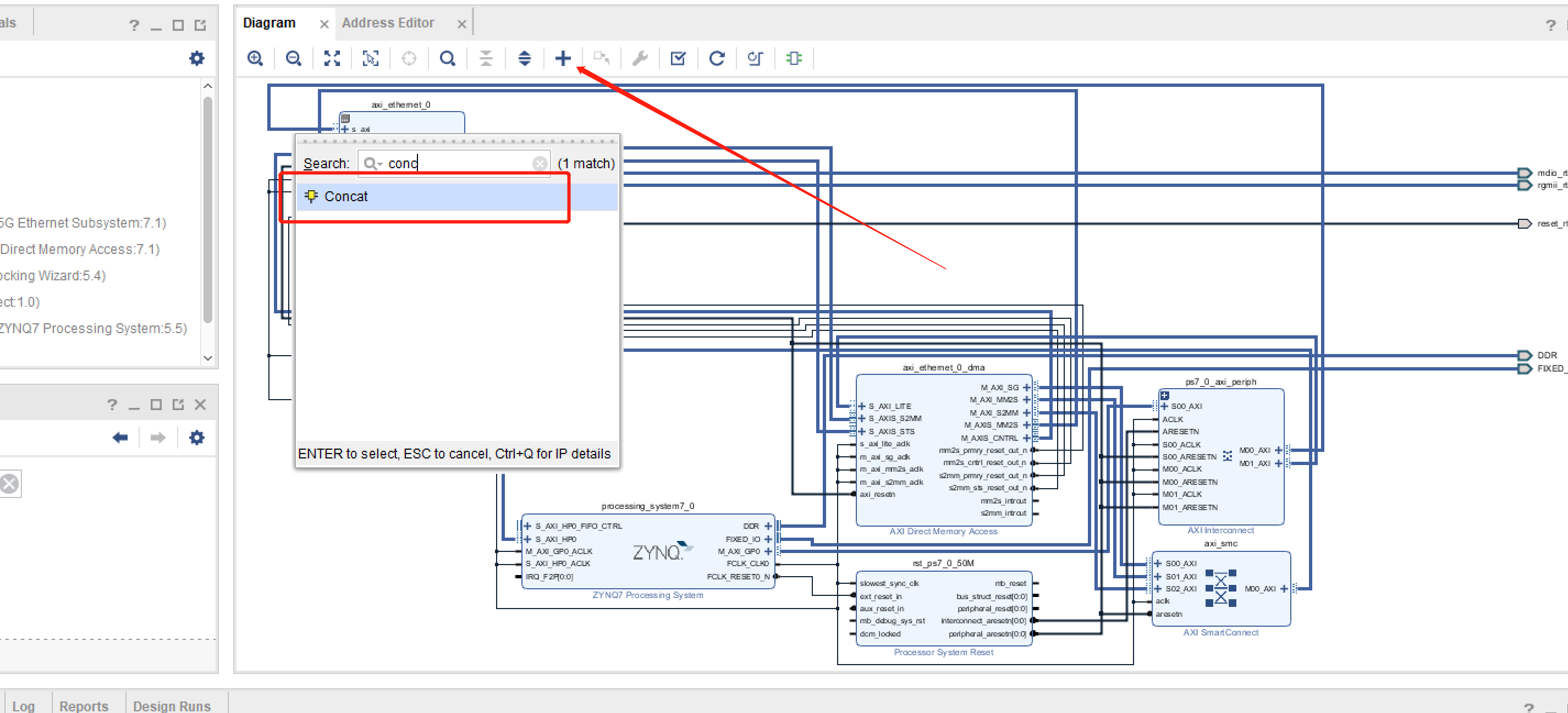Go forward with right arrow icon

158,438
